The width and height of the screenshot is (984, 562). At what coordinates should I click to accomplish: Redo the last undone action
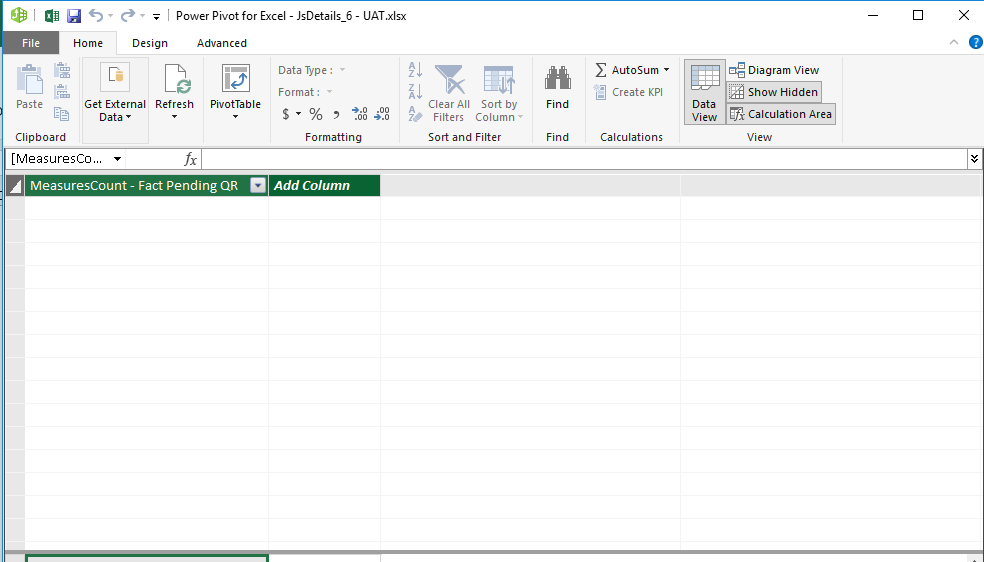point(128,15)
